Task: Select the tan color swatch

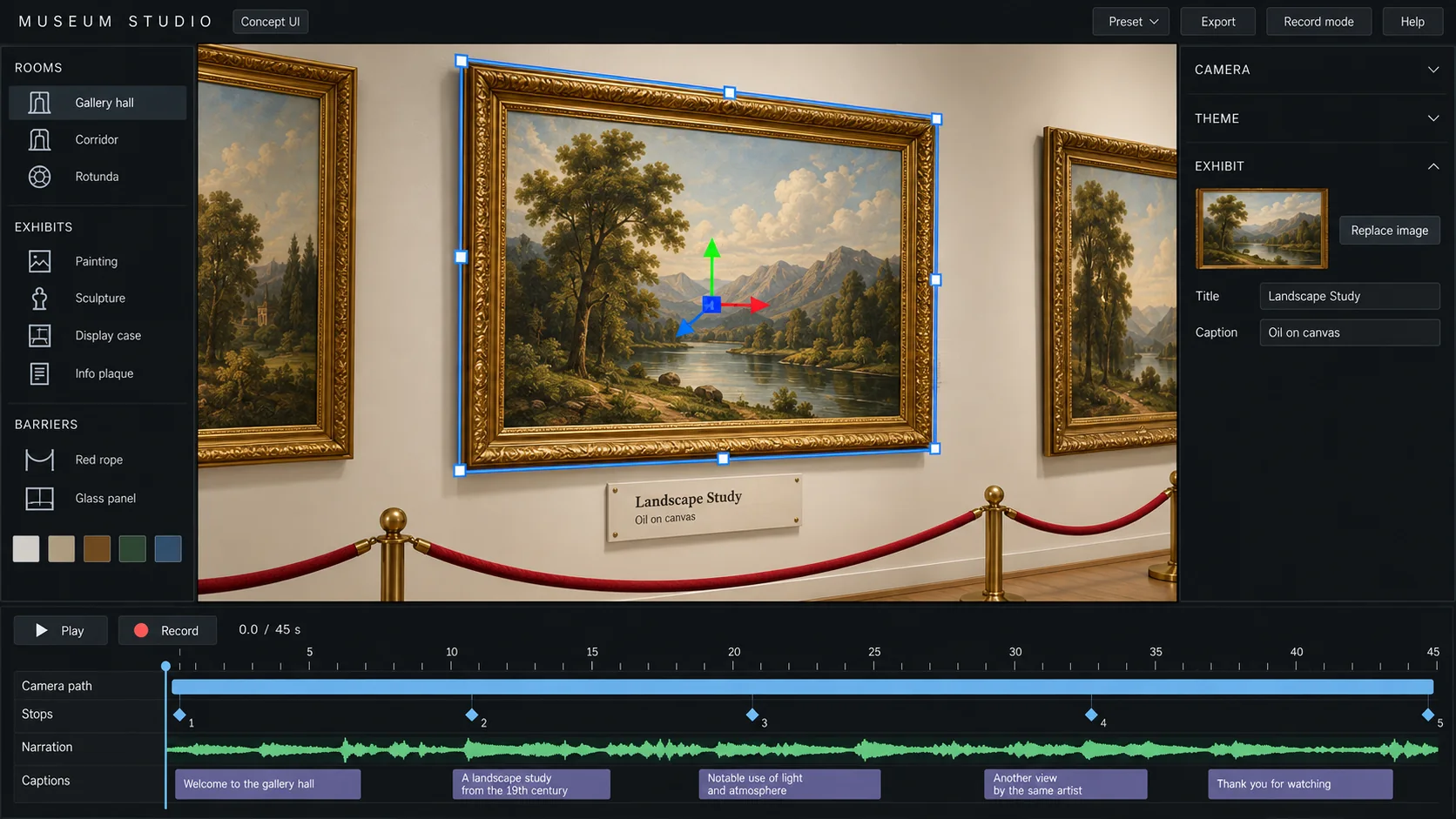Action: point(61,548)
